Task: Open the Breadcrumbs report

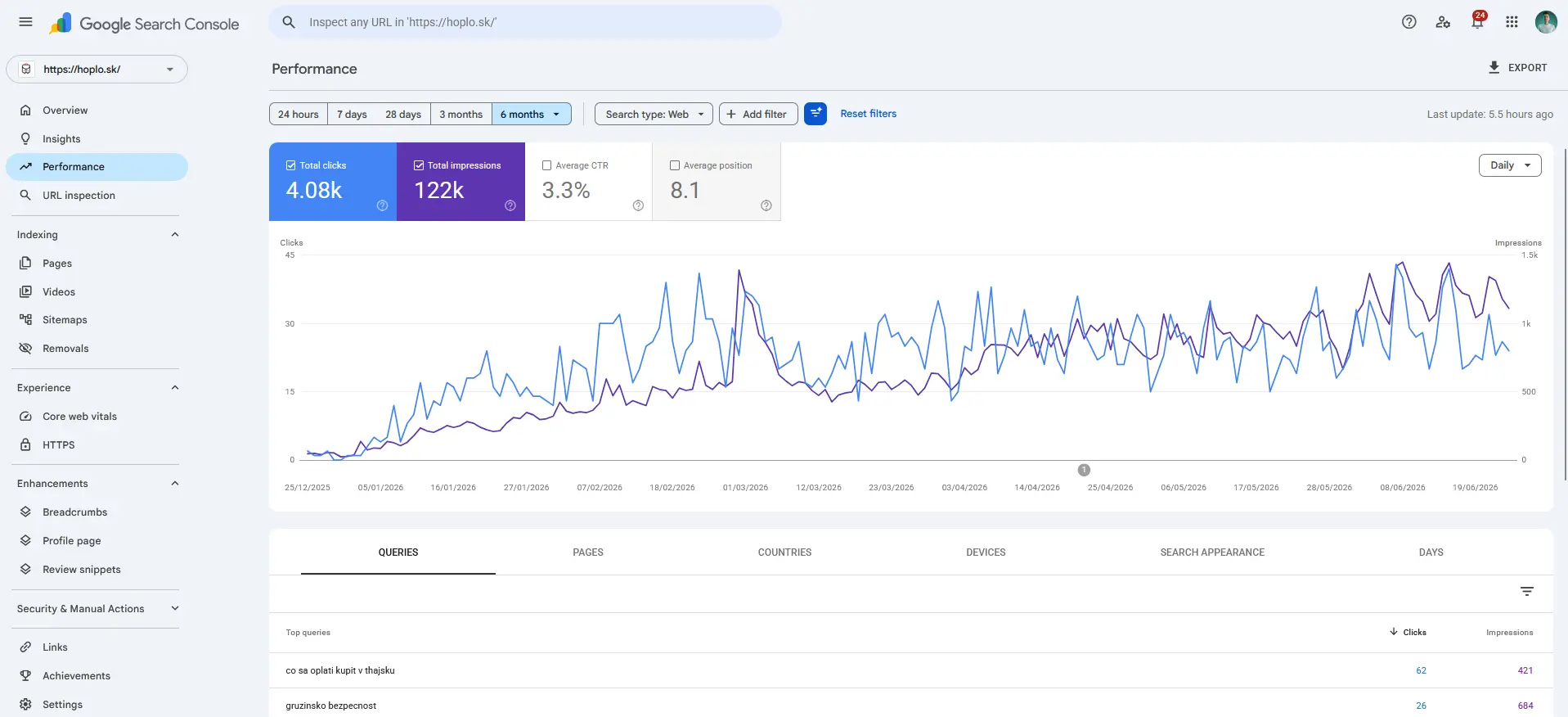Action: click(97, 512)
